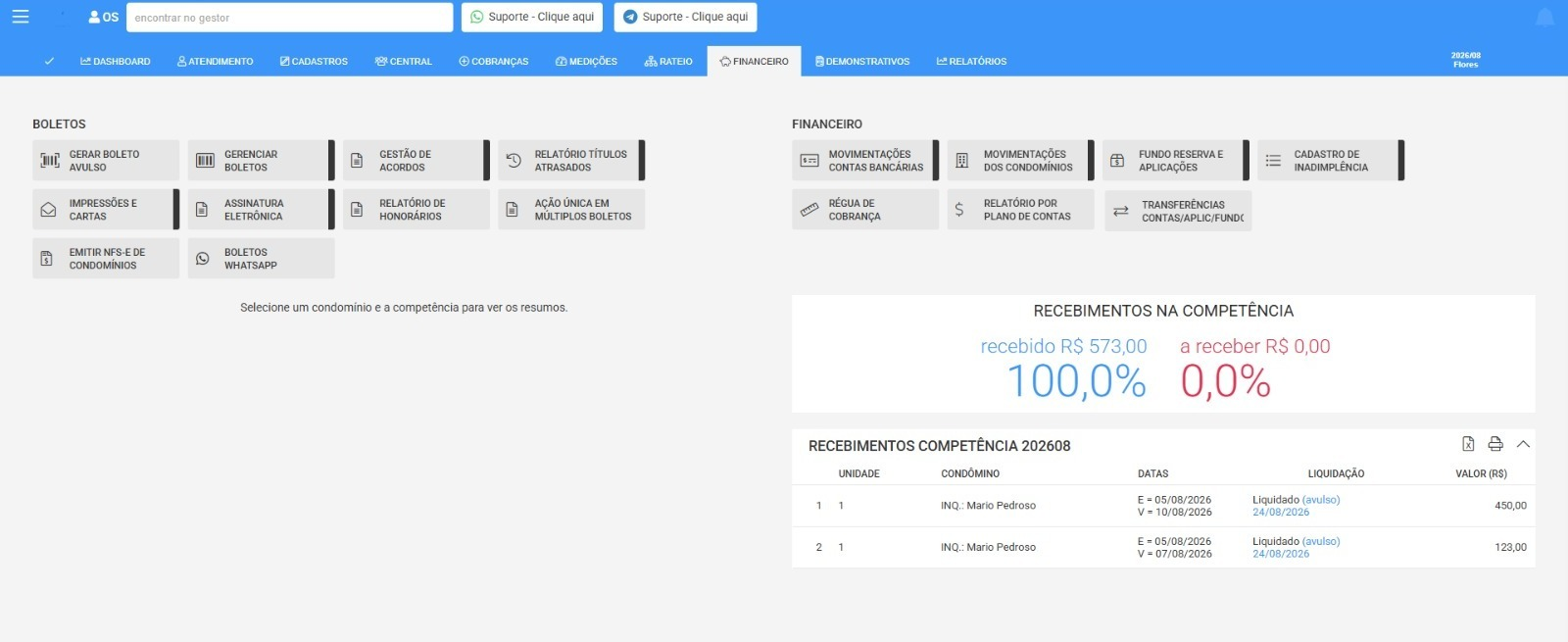Click 24/08/2026 date in 123,00 row
The width and height of the screenshot is (1568, 642).
(x=1281, y=554)
